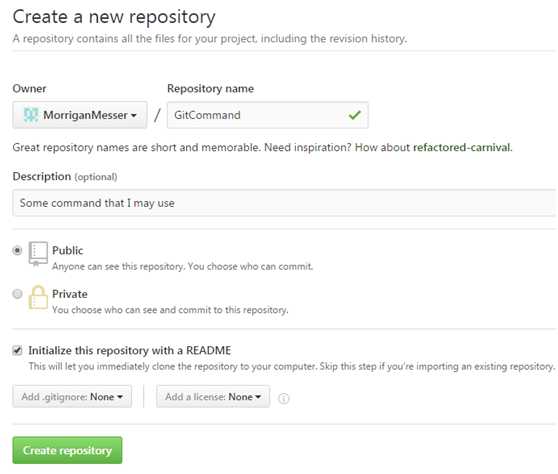Image resolution: width=558 pixels, height=474 pixels.
Task: Click the Create a new repository heading
Action: [114, 17]
